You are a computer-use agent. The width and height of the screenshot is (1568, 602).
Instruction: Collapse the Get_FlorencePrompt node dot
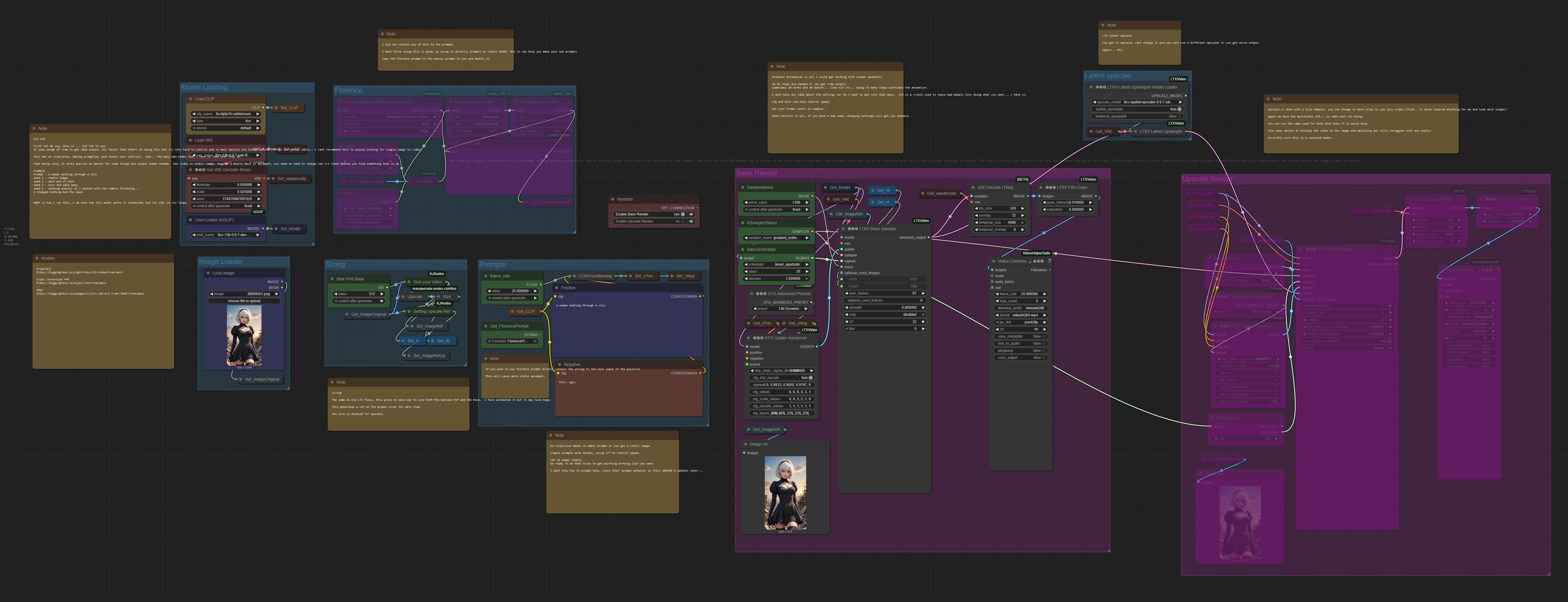tap(486, 326)
